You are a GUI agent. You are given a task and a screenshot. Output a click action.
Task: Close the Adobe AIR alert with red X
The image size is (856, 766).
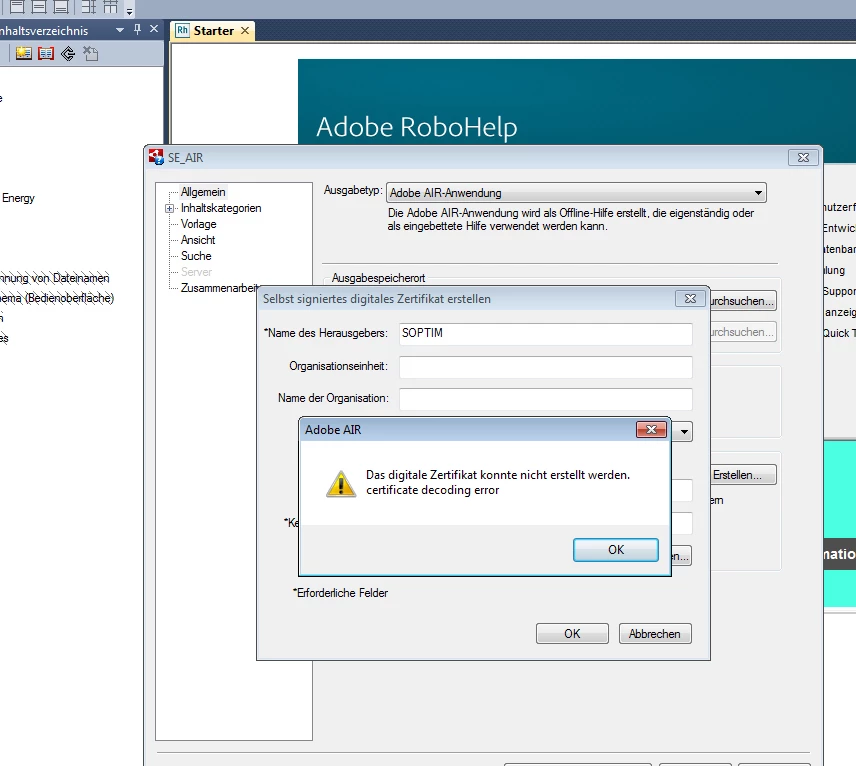(x=651, y=430)
